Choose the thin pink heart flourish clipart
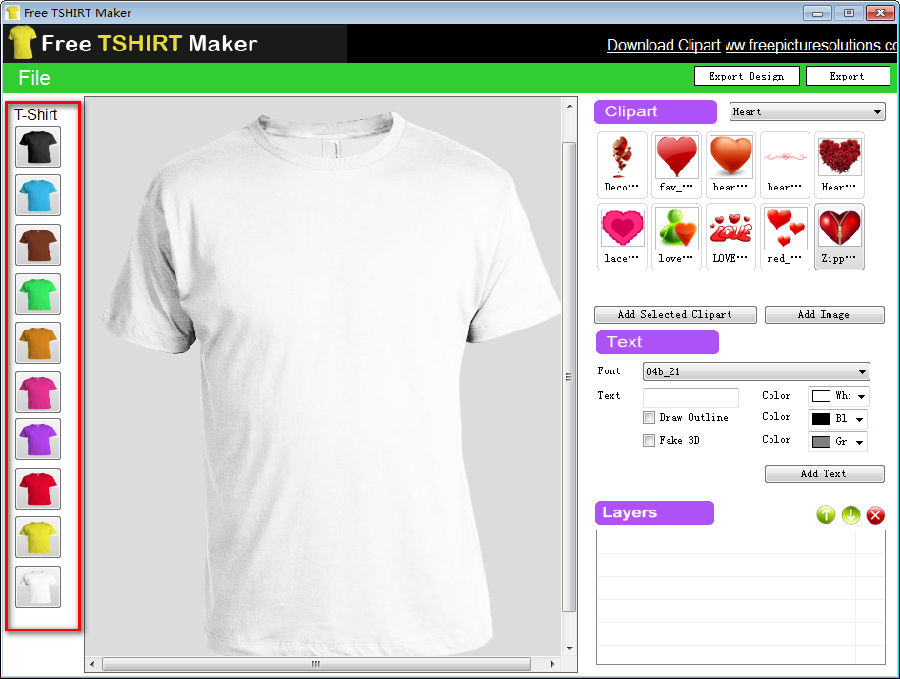Viewport: 900px width, 679px height. 785,164
